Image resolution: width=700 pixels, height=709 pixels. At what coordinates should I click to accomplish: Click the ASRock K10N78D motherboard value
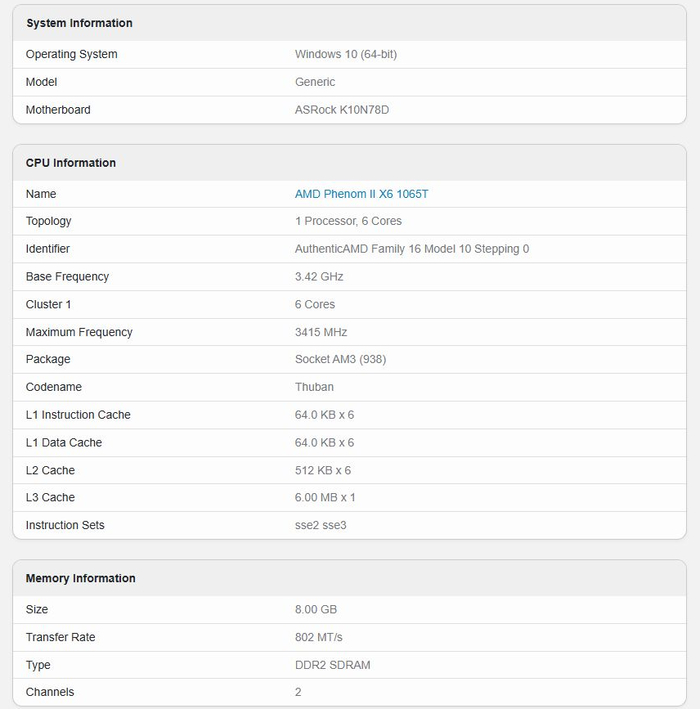point(342,110)
